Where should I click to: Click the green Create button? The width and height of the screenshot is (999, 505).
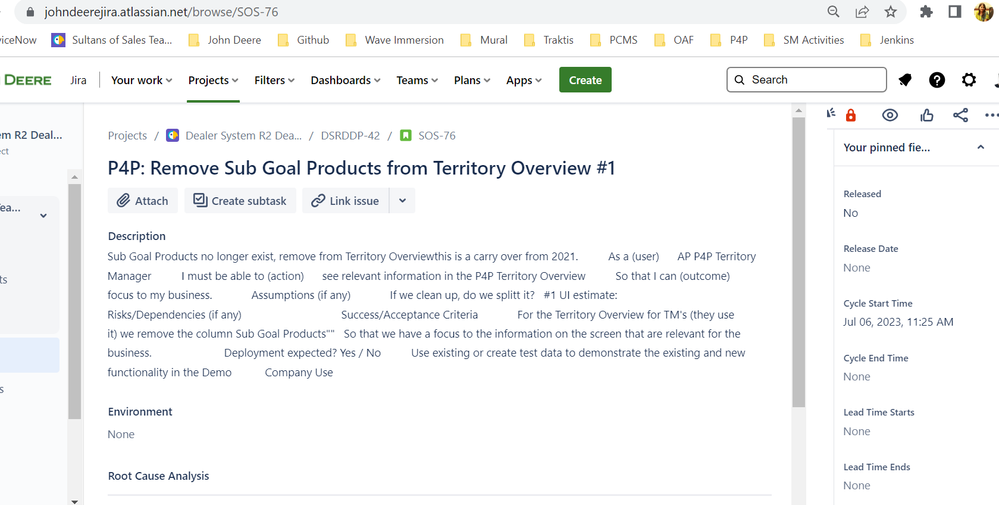585,80
